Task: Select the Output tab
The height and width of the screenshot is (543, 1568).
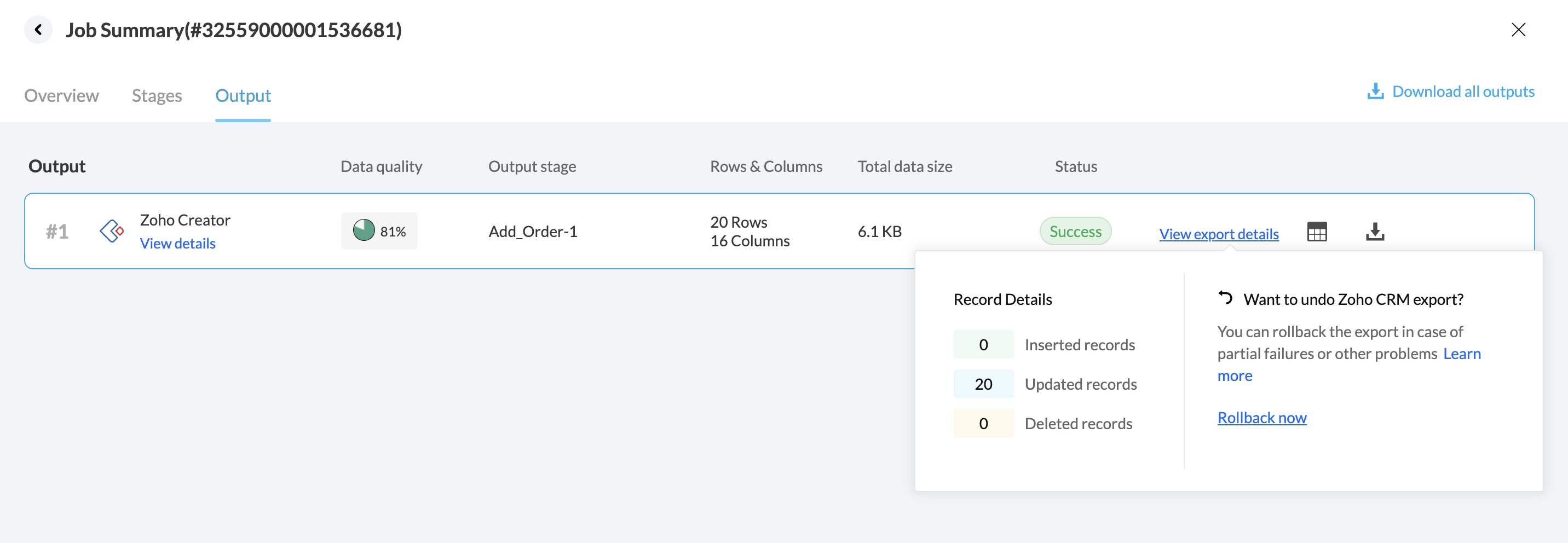Action: pos(243,96)
